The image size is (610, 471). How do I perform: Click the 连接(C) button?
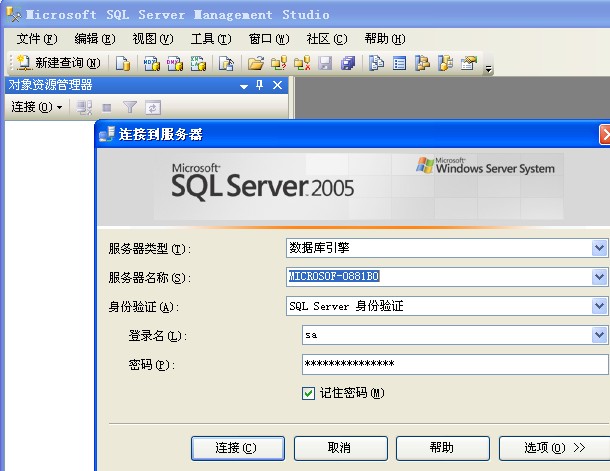point(238,448)
